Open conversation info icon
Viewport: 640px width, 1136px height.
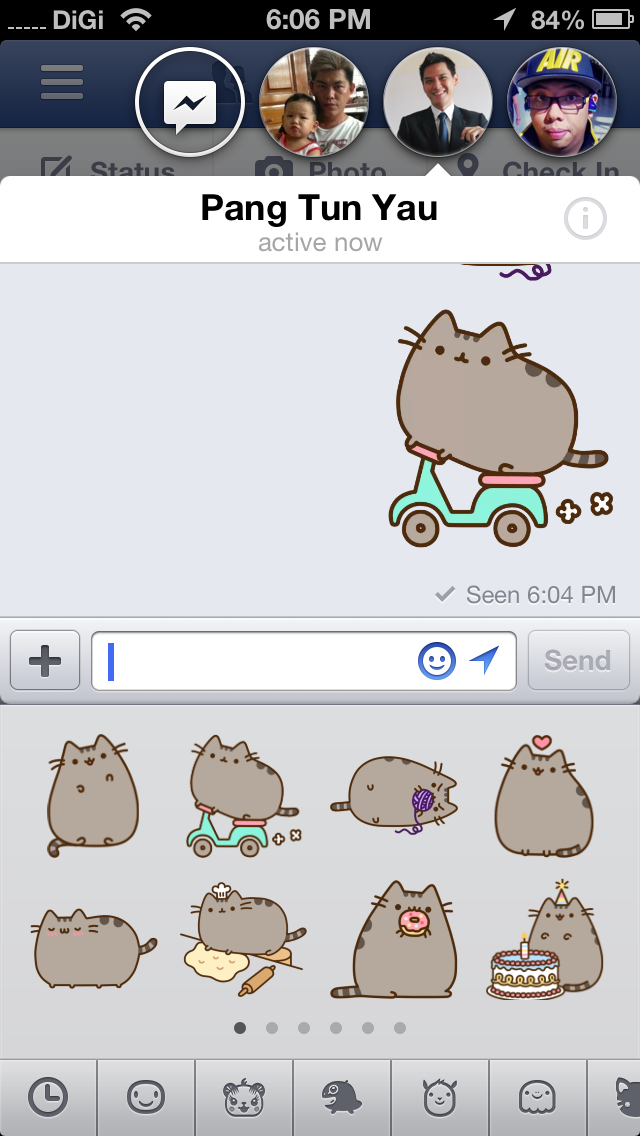click(585, 218)
